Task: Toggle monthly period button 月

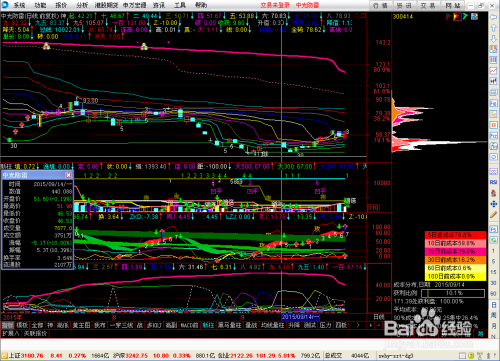Action: (494, 326)
